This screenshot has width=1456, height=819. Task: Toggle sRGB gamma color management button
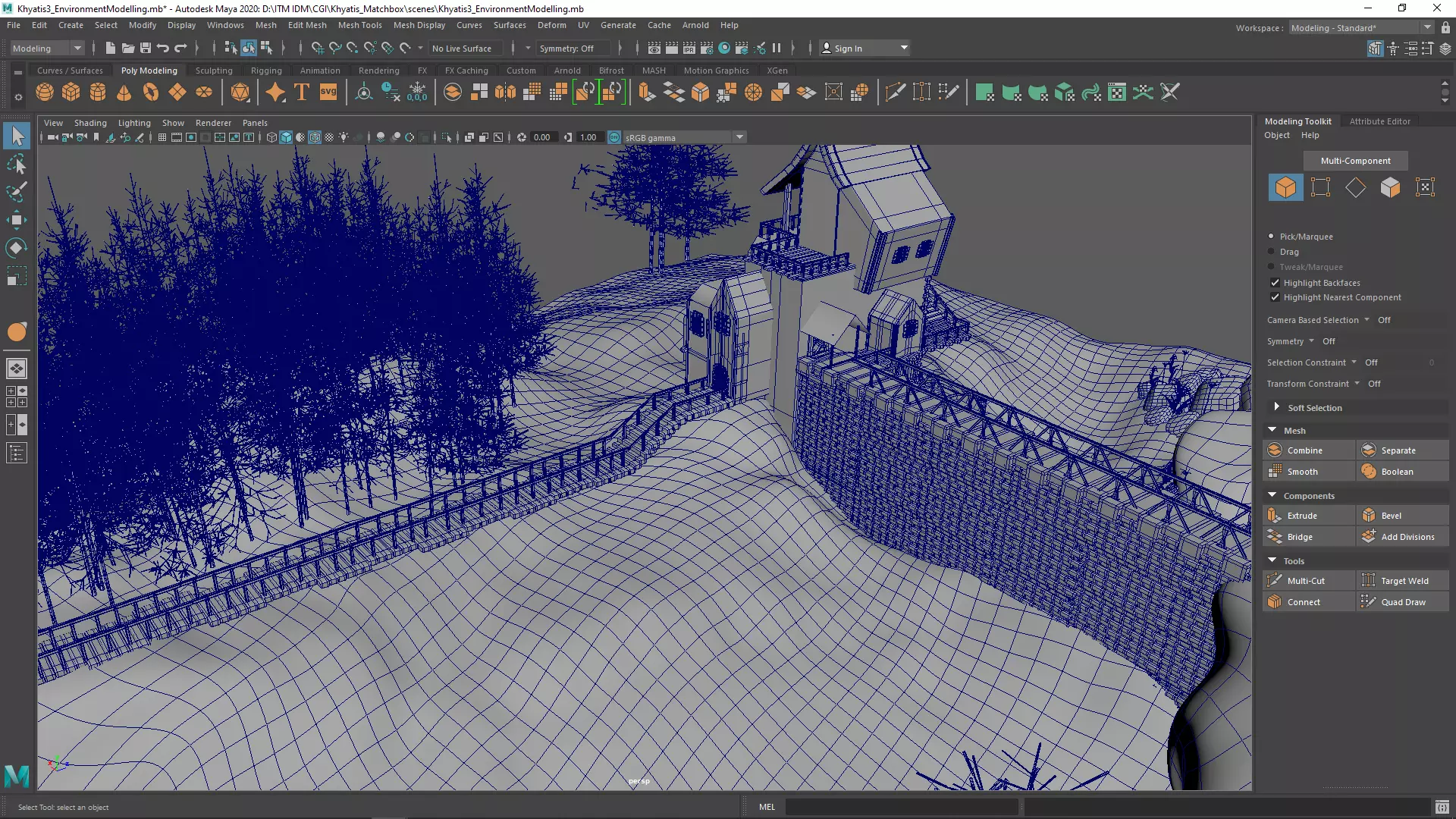tap(614, 137)
